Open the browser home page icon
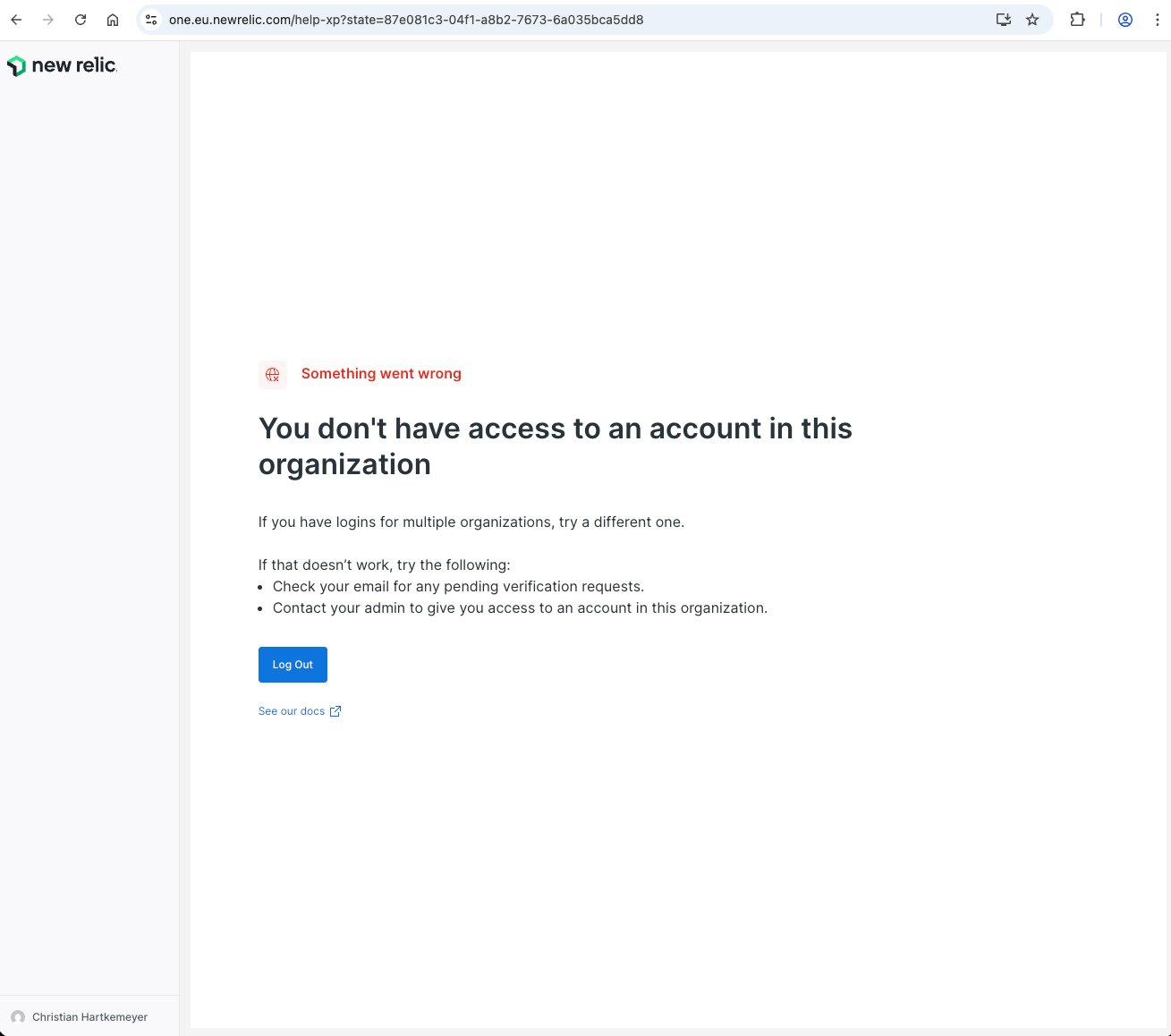The width and height of the screenshot is (1171, 1036). coord(113,20)
